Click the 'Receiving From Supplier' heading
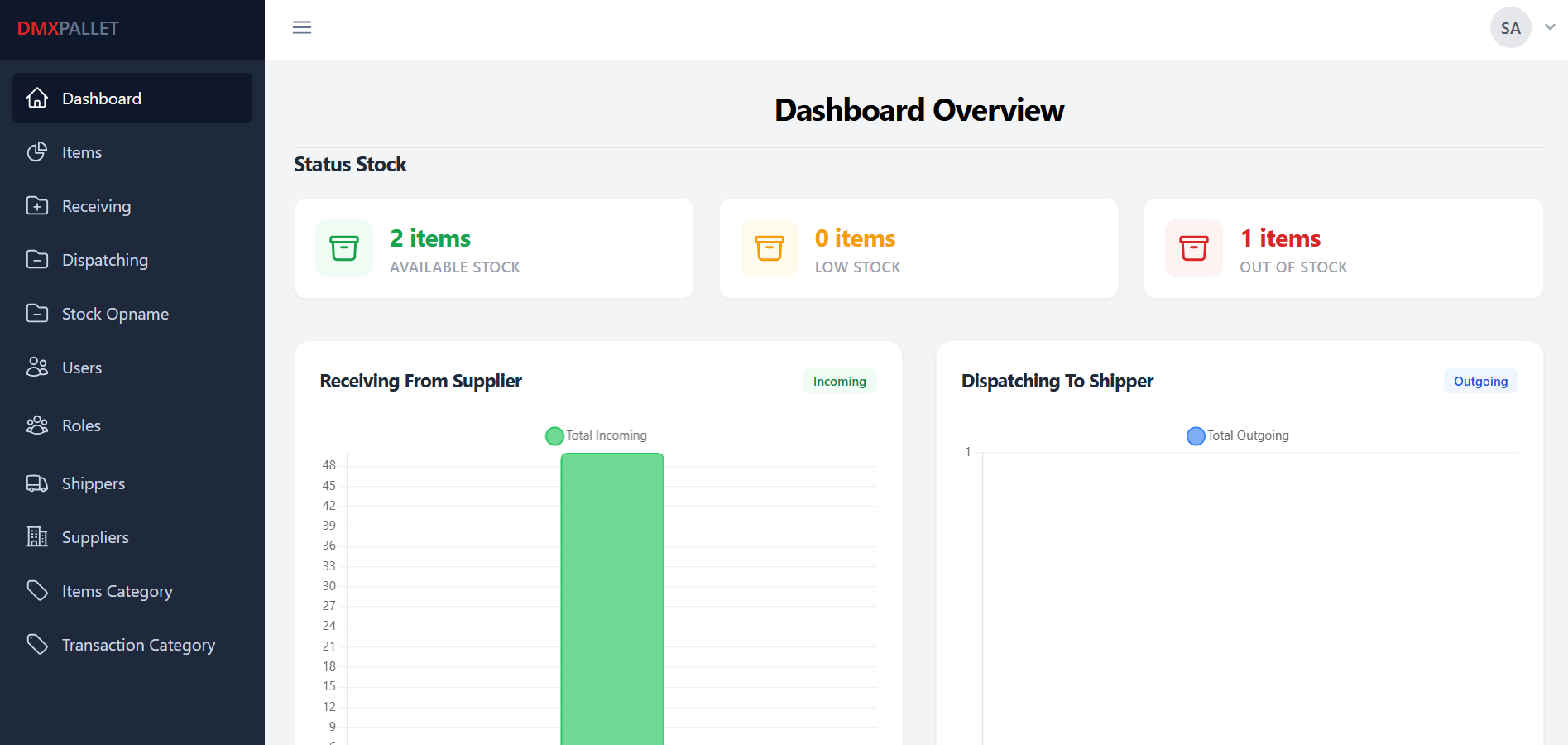 coord(420,381)
